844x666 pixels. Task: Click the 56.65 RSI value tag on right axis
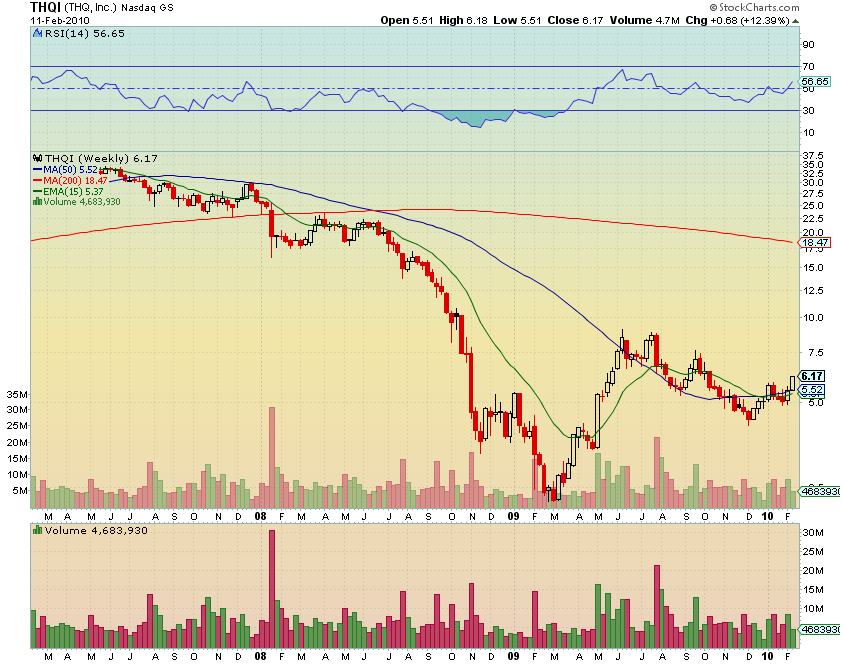tap(815, 81)
